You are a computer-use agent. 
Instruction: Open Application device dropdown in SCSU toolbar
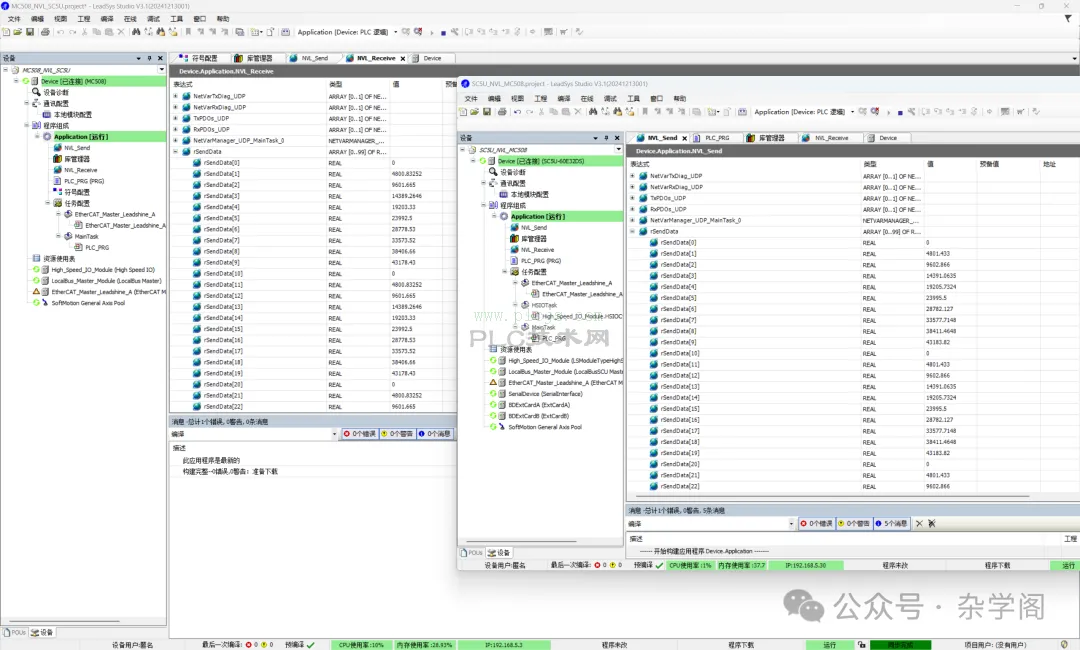click(852, 112)
